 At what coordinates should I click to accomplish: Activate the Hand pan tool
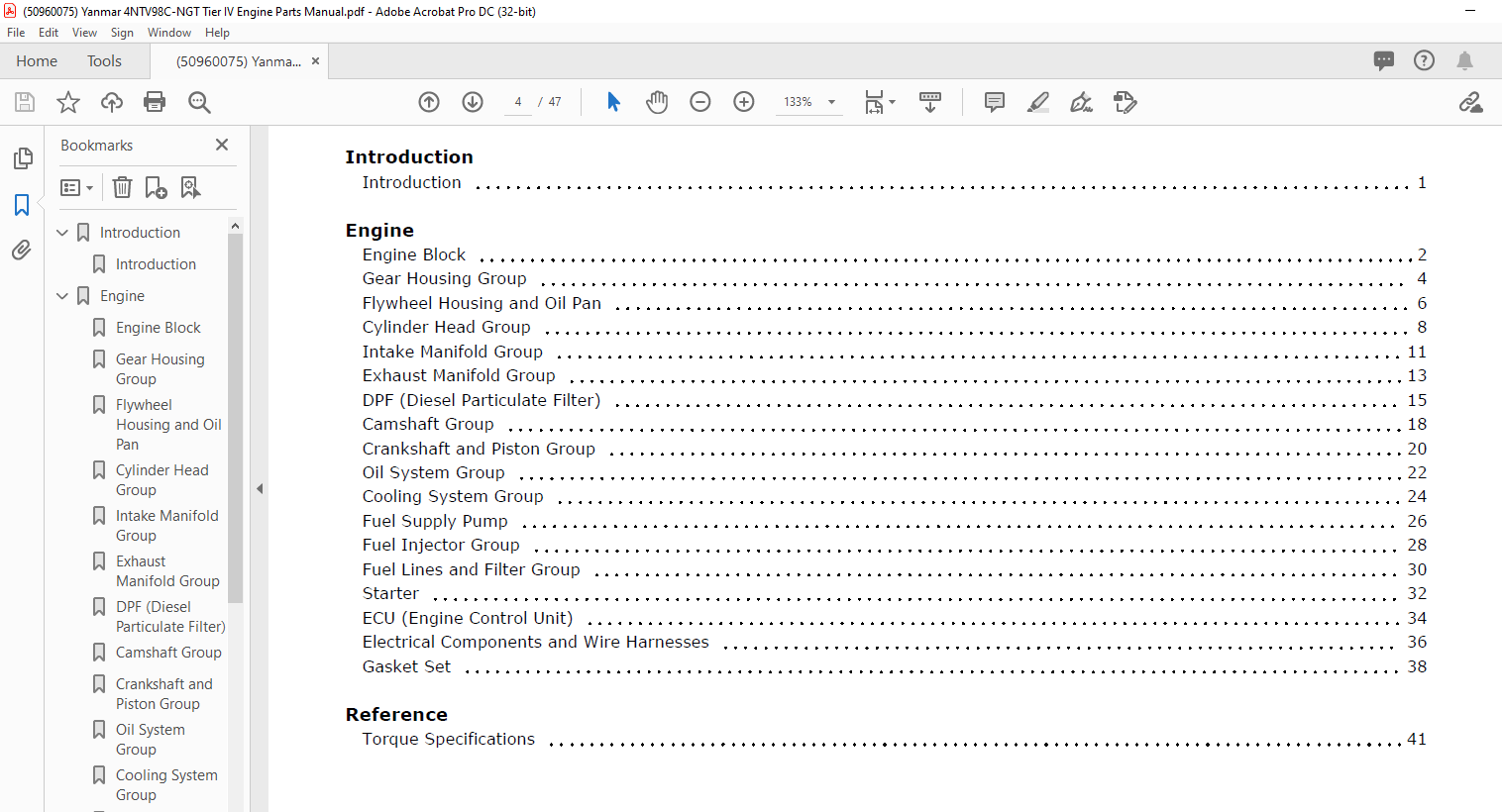click(657, 102)
